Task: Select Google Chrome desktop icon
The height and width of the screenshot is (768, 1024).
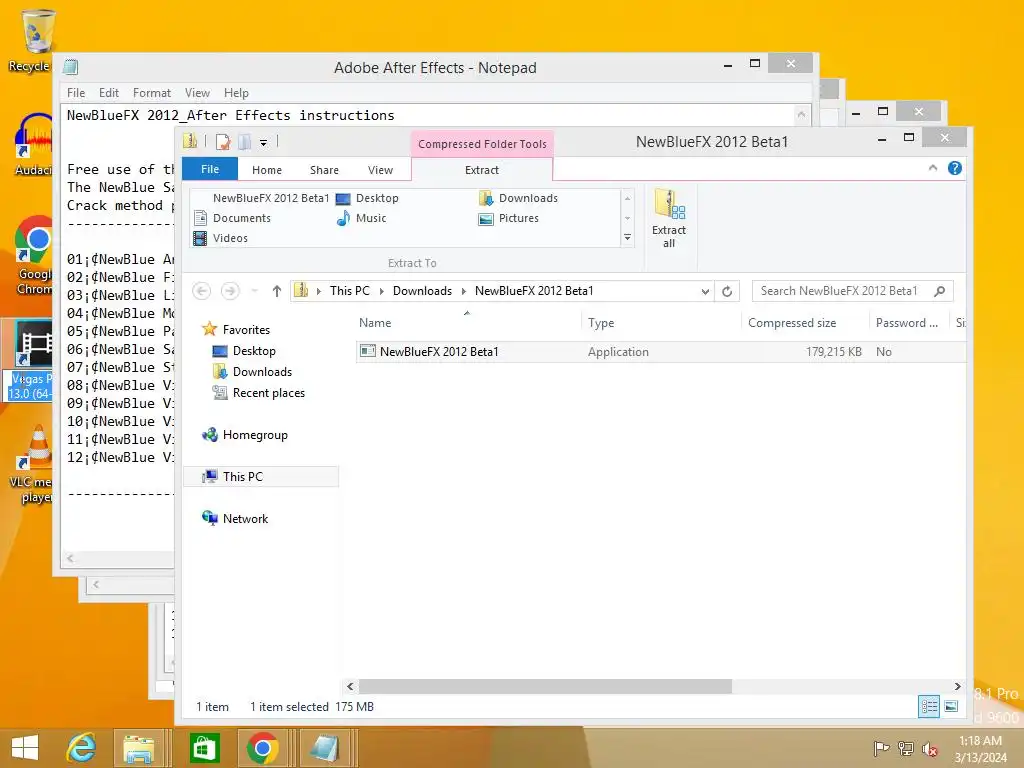Action: 33,256
